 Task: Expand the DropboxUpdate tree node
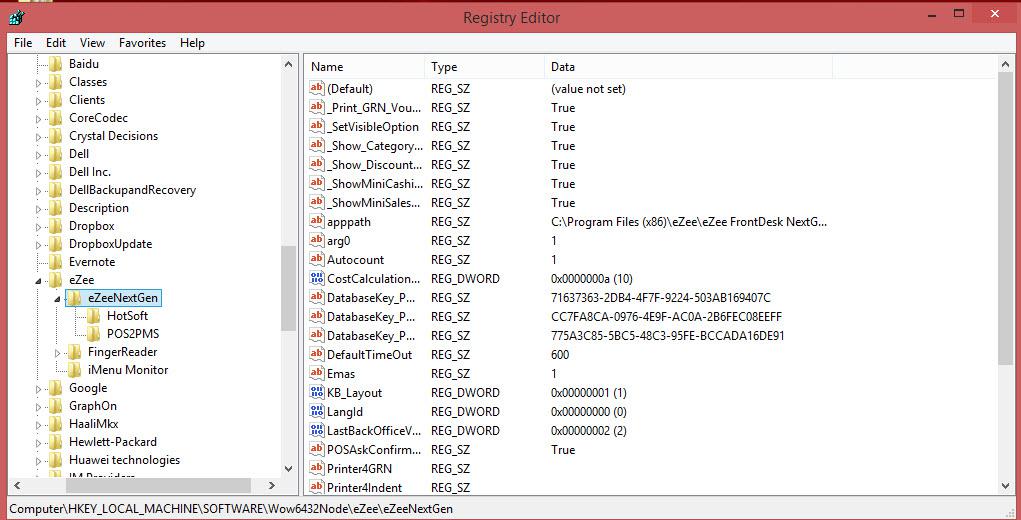tap(38, 245)
